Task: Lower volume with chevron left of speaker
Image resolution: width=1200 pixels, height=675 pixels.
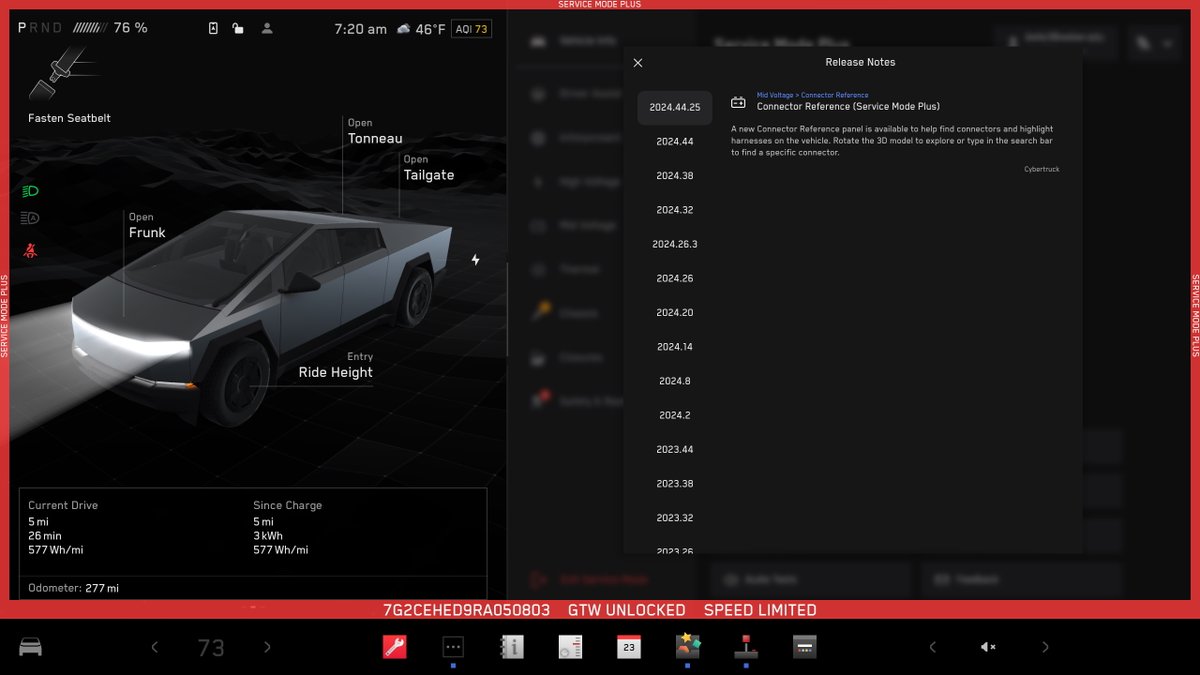Action: [x=932, y=647]
